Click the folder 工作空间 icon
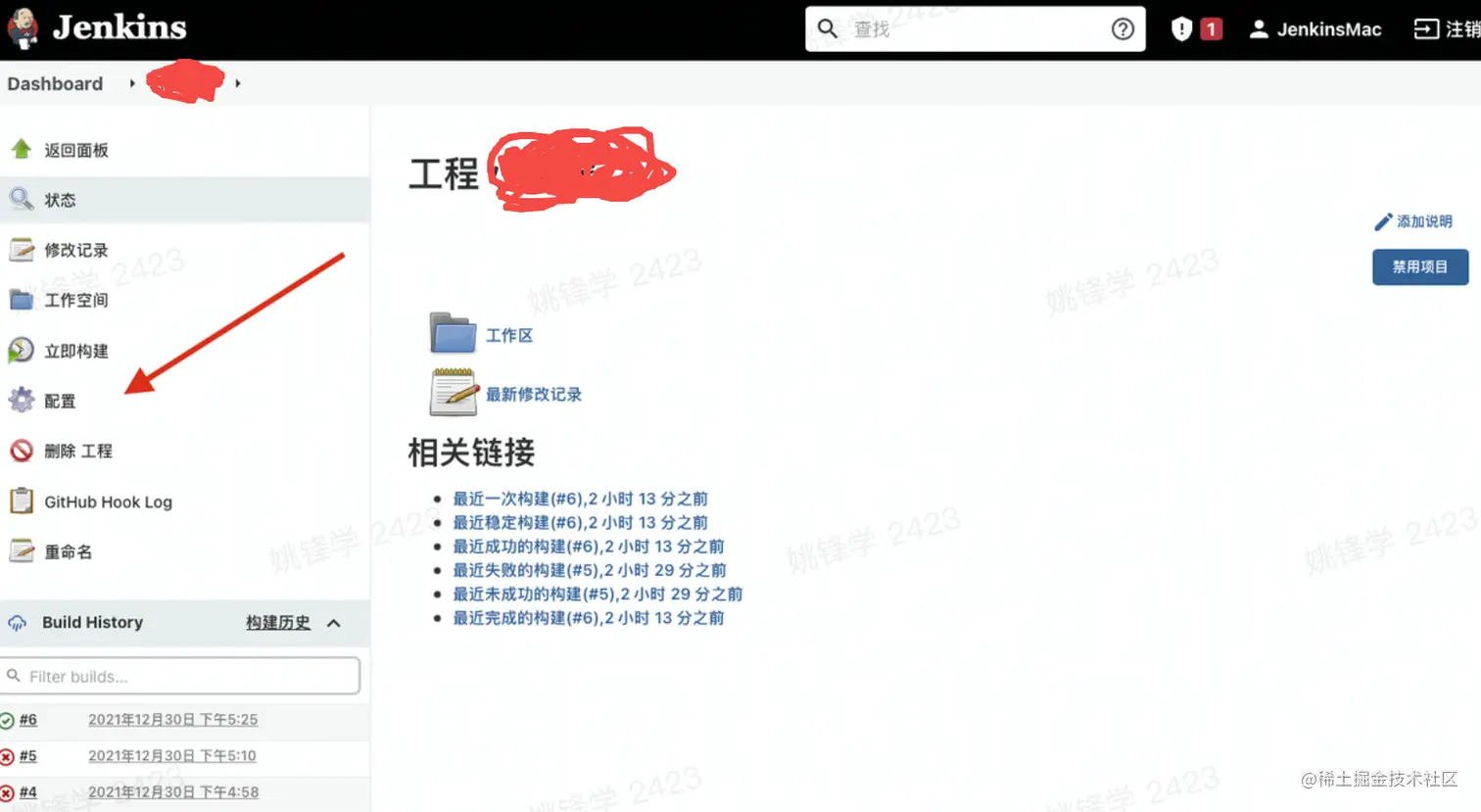 22,300
